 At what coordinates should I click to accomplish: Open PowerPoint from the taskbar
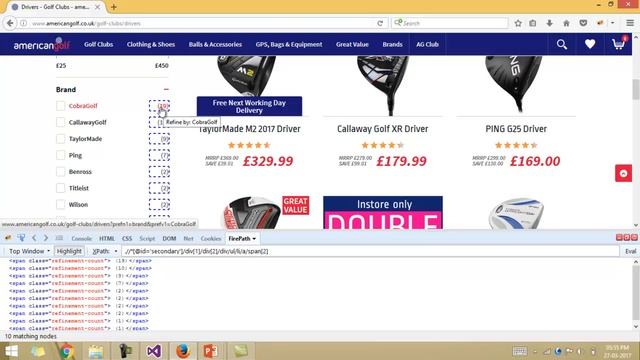[x=211, y=351]
